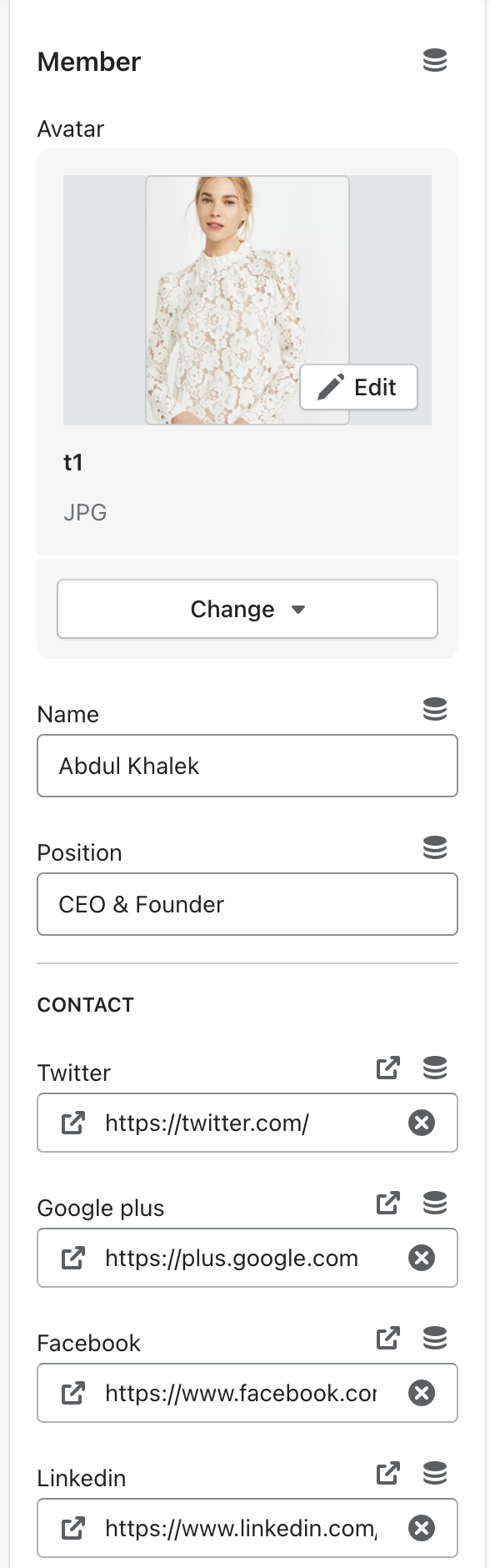Image resolution: width=490 pixels, height=1568 pixels.
Task: Click dynamic source icon next to Position
Action: [x=435, y=848]
